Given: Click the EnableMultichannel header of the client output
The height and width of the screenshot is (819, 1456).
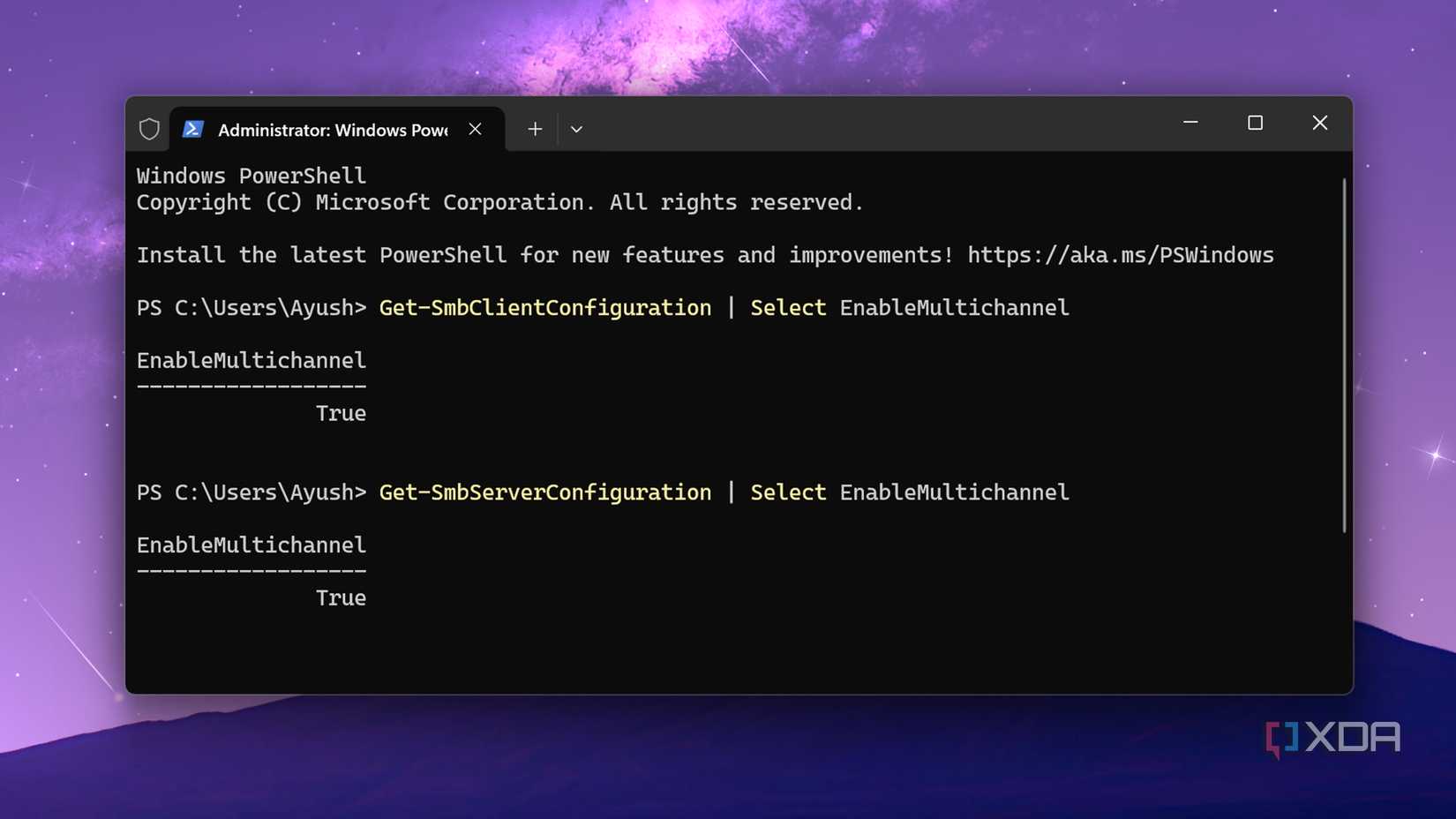Looking at the screenshot, I should click(251, 360).
